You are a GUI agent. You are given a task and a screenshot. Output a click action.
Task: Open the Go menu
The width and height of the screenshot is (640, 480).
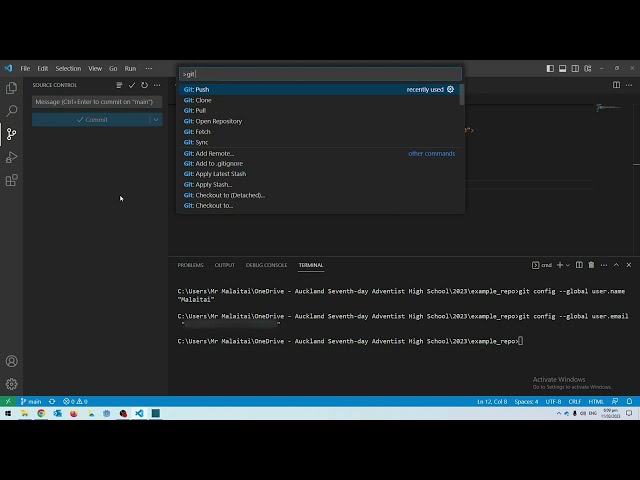point(113,69)
